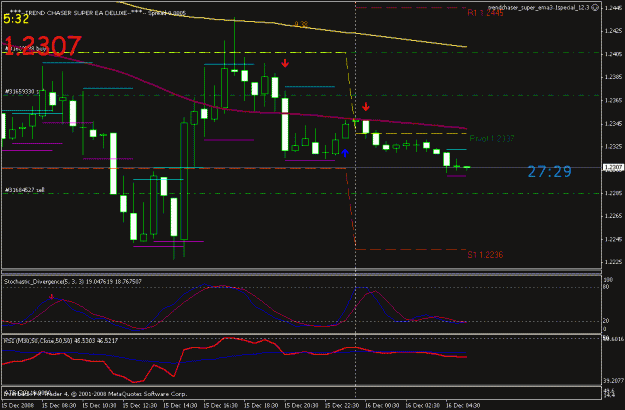Click the RSI scale value 39.2077
This screenshot has height=410, width=625.
pos(613,381)
